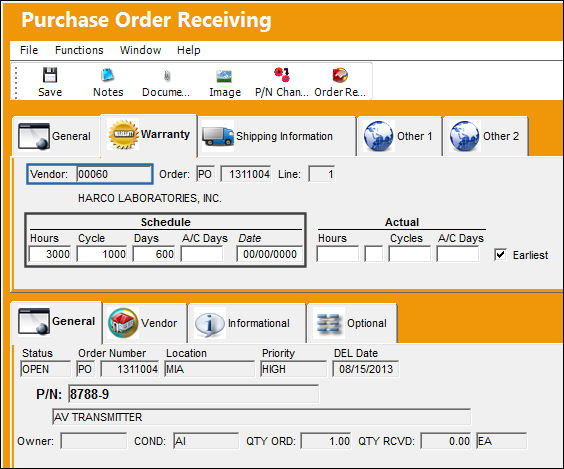Click the Order number field 1311004 in header
Screen dimensions: 564x469
(x=246, y=174)
